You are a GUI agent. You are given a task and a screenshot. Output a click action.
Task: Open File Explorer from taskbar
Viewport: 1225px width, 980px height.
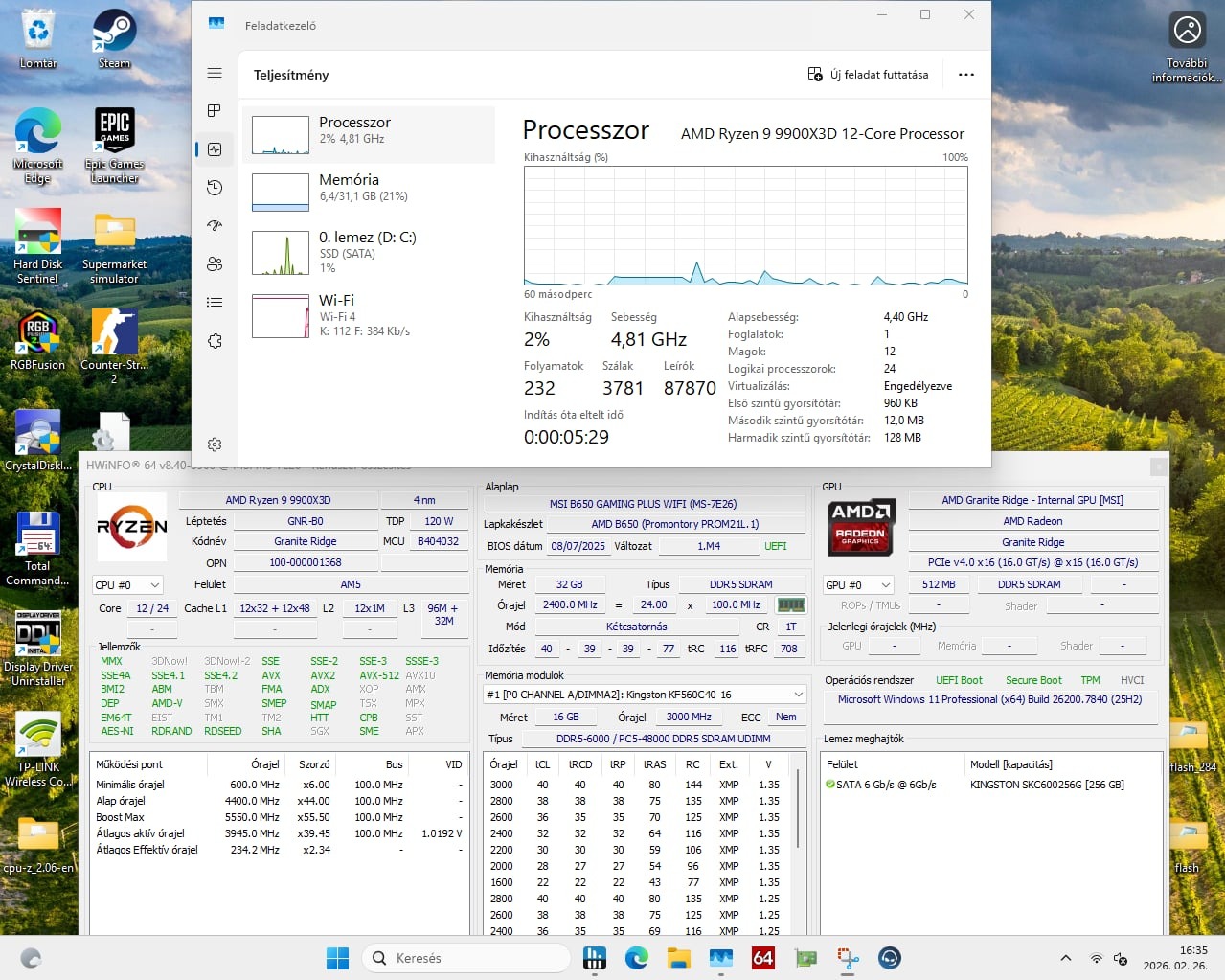point(679,958)
